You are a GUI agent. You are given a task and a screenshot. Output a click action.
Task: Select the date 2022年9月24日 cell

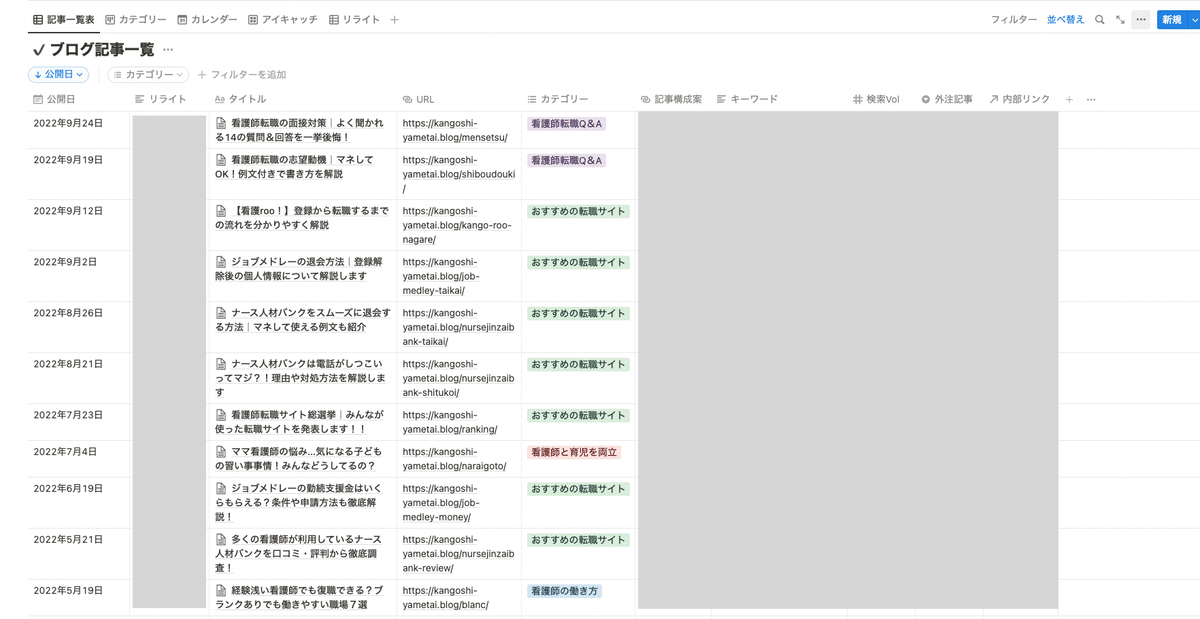pos(78,131)
